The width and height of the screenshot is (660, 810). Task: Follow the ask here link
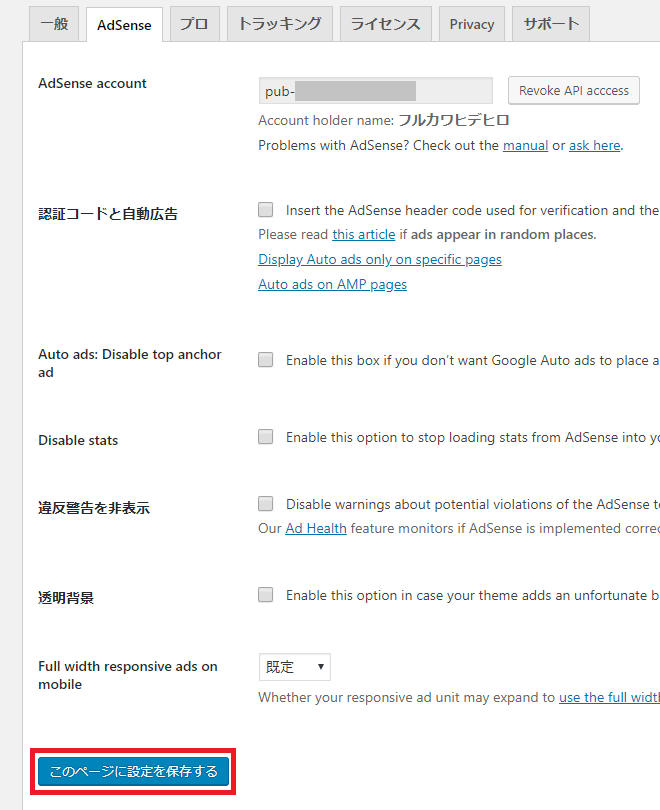pos(594,146)
